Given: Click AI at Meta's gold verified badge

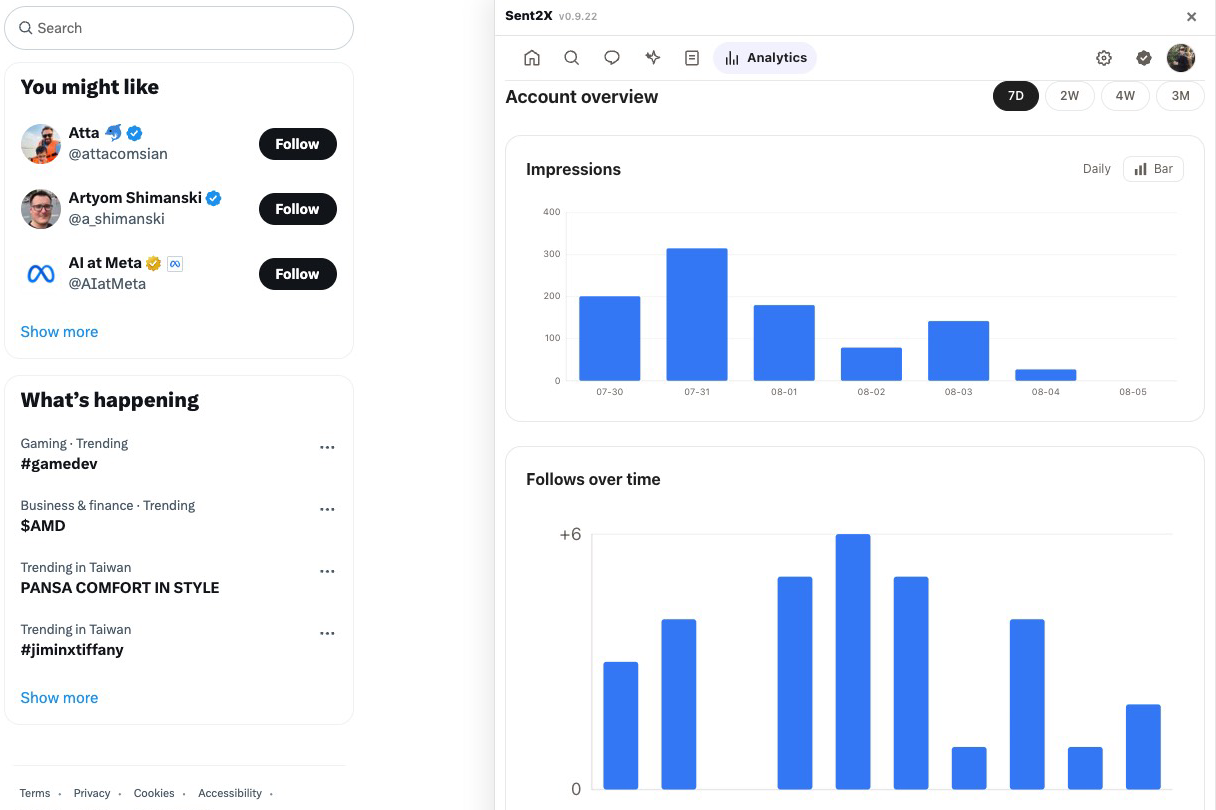Looking at the screenshot, I should (153, 263).
